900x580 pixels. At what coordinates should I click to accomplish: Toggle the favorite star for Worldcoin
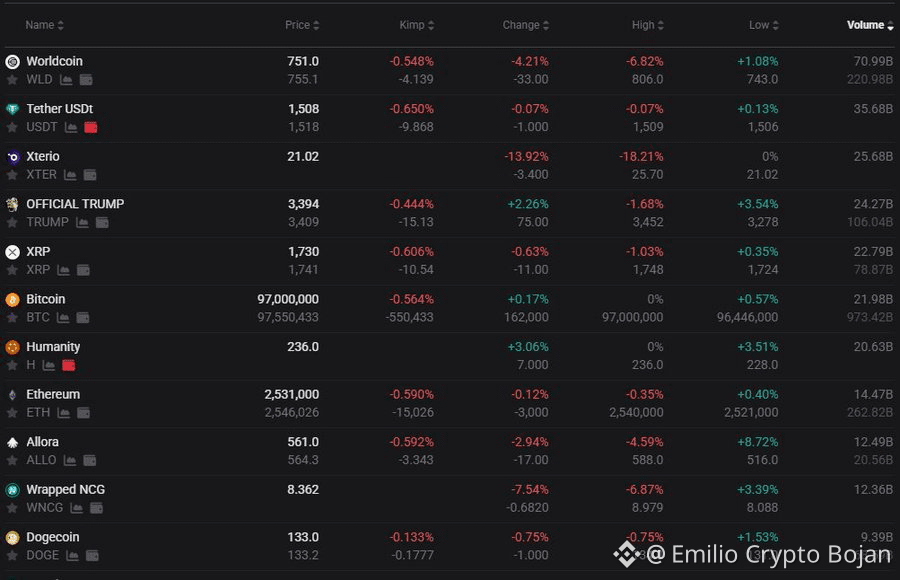tap(12, 80)
